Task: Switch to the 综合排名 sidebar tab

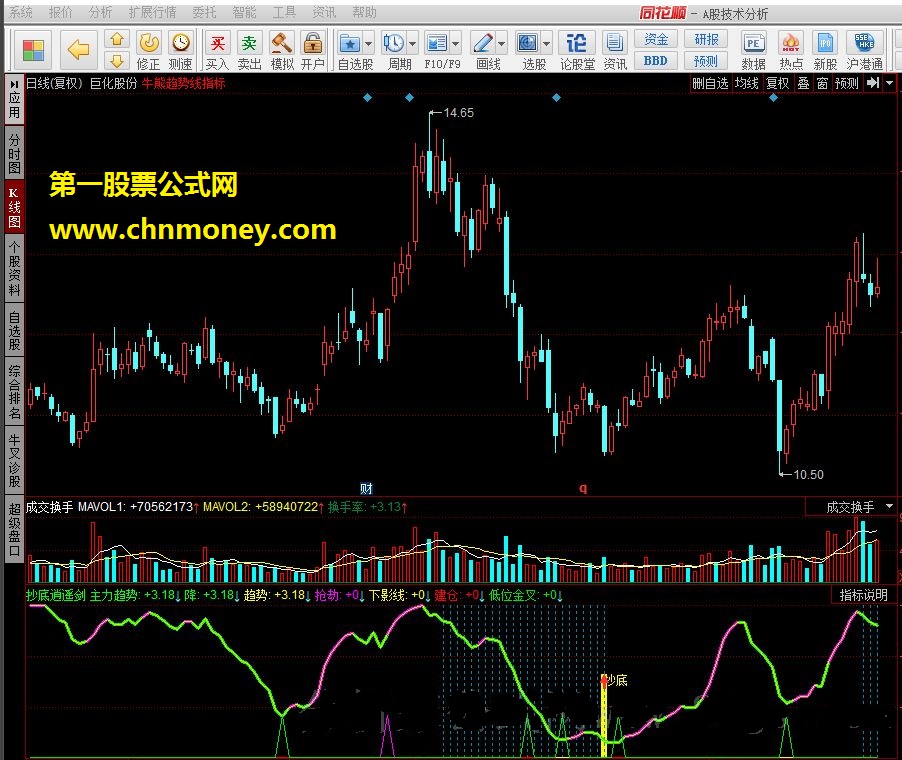Action: (x=14, y=392)
